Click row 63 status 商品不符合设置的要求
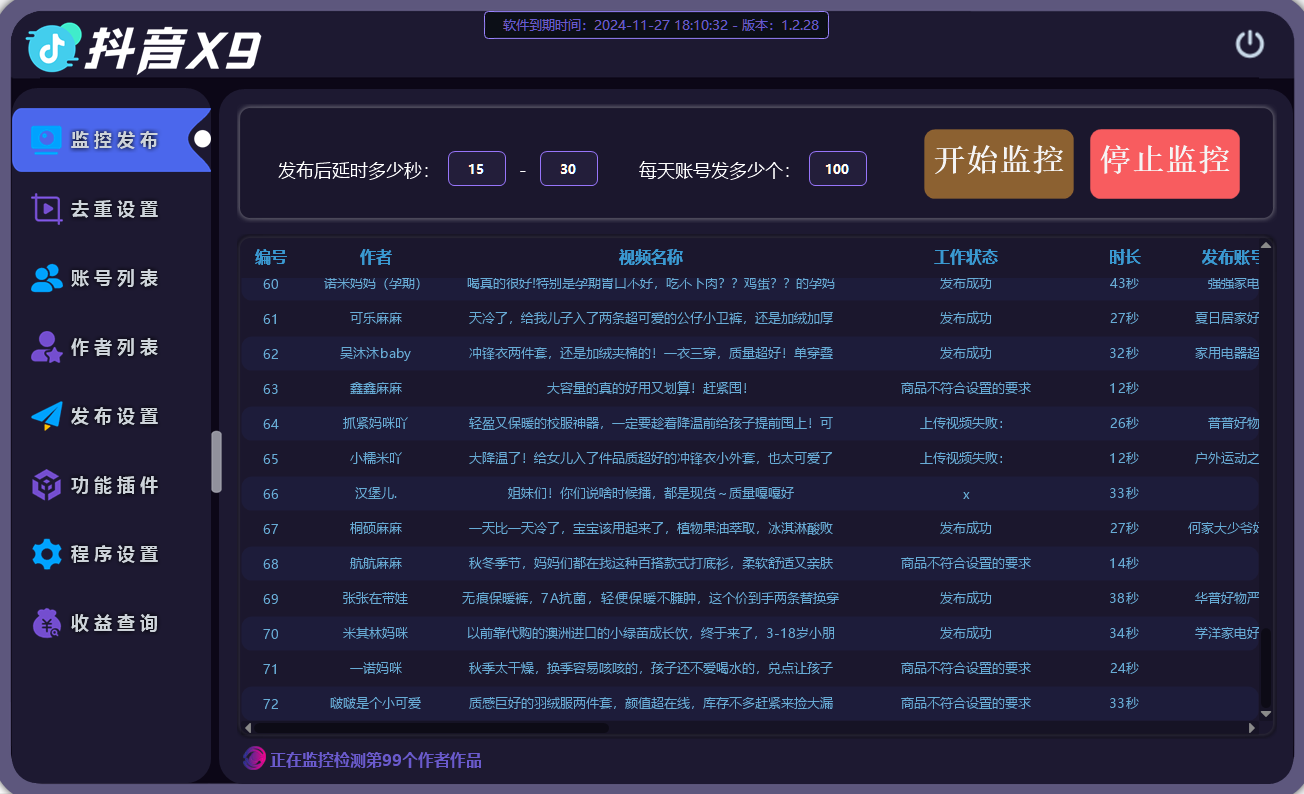This screenshot has width=1304, height=794. [966, 388]
